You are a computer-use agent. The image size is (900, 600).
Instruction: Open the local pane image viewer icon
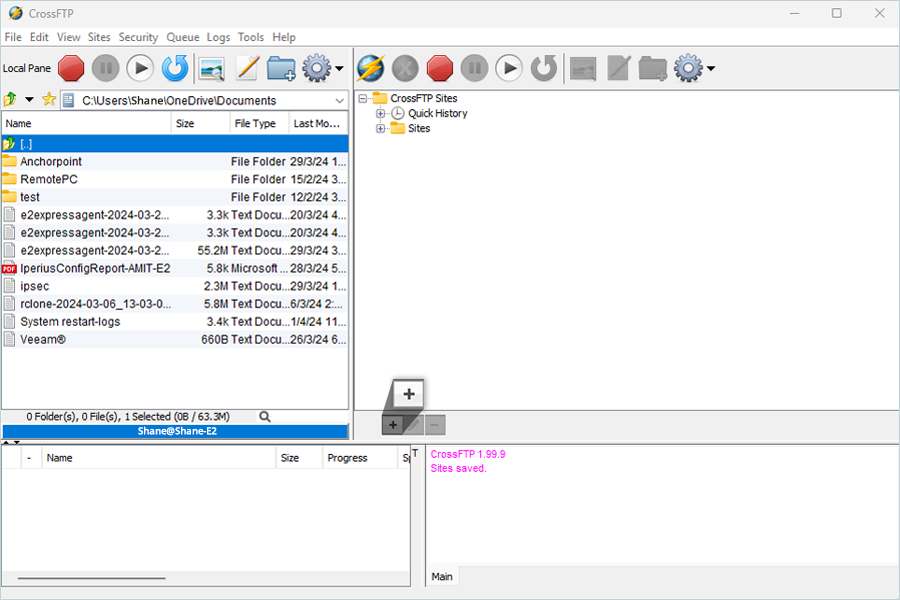click(211, 69)
